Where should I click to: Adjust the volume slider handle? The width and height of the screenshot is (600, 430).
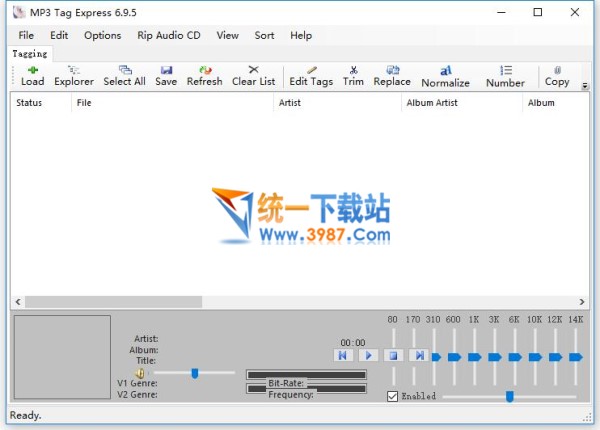coord(195,373)
